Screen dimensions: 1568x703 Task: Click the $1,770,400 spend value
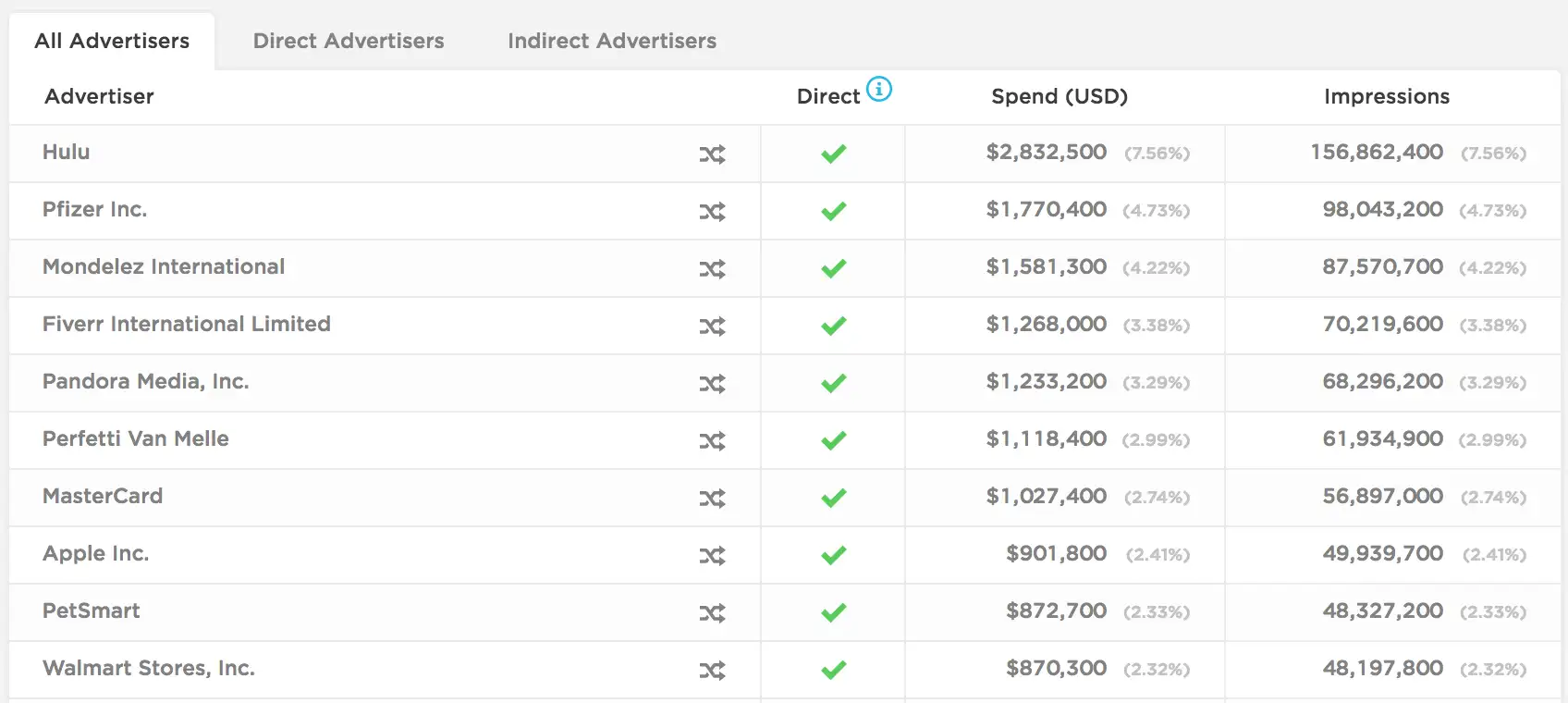[x=1047, y=209]
